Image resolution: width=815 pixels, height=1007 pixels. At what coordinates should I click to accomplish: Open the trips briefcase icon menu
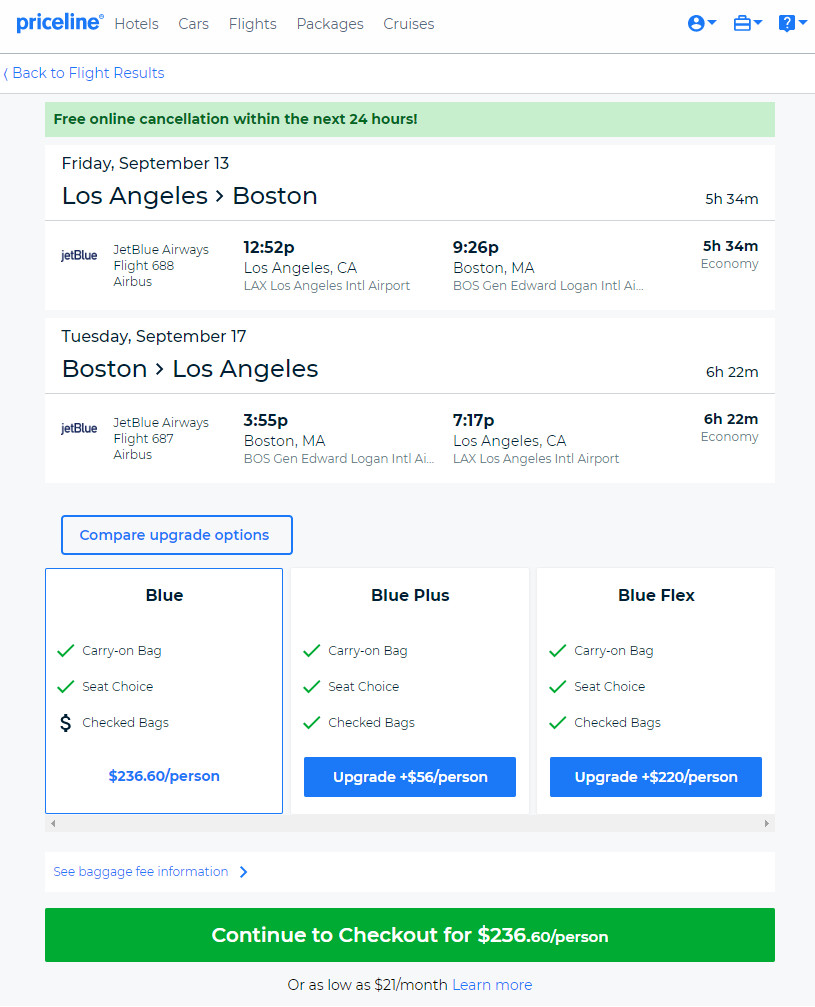click(x=747, y=24)
